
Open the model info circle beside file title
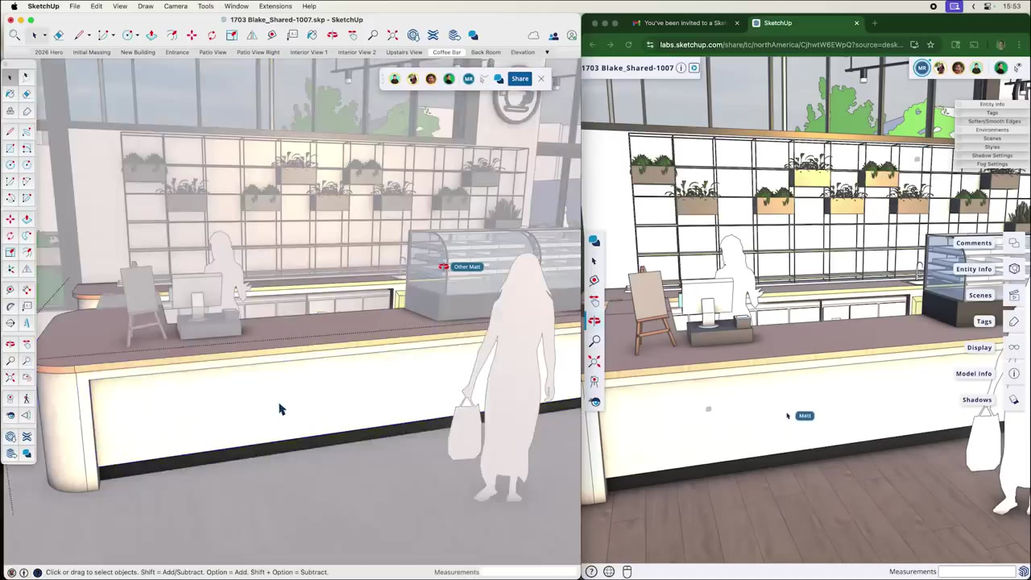tap(681, 68)
